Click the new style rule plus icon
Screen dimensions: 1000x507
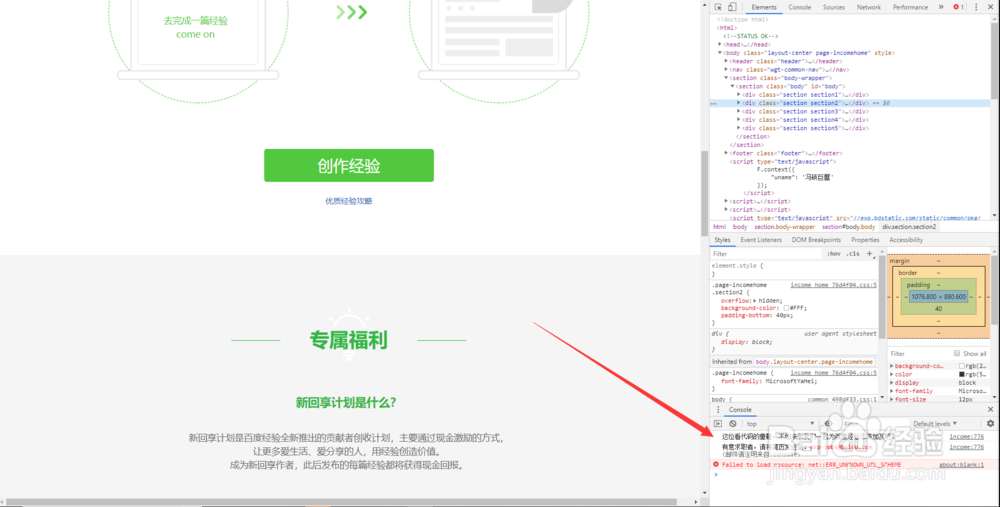pyautogui.click(x=869, y=254)
